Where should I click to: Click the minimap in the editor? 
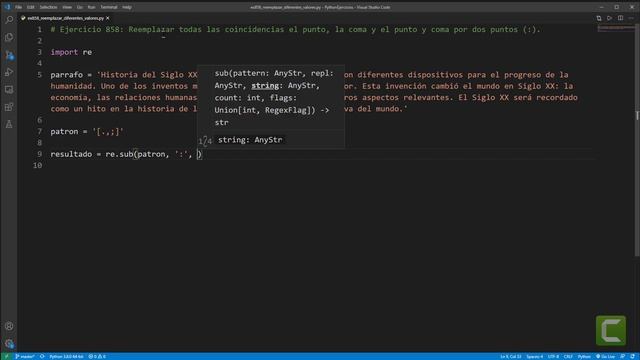(616, 29)
